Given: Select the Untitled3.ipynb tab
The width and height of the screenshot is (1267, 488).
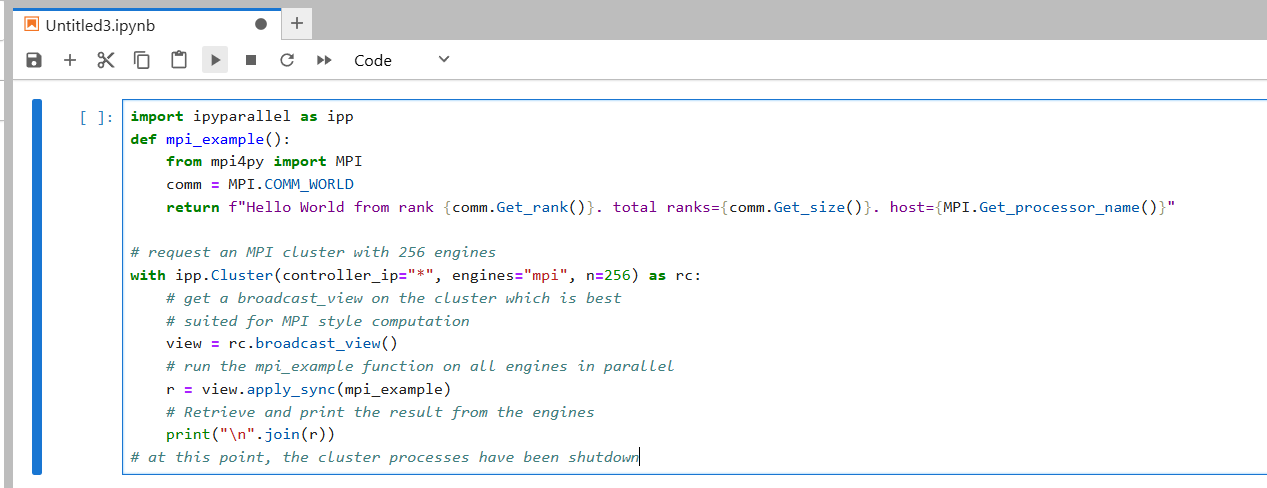Looking at the screenshot, I should (x=101, y=24).
